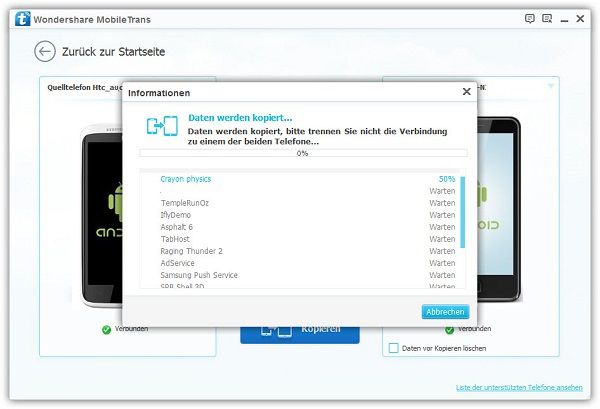Click the destination phone image

pos(499,209)
